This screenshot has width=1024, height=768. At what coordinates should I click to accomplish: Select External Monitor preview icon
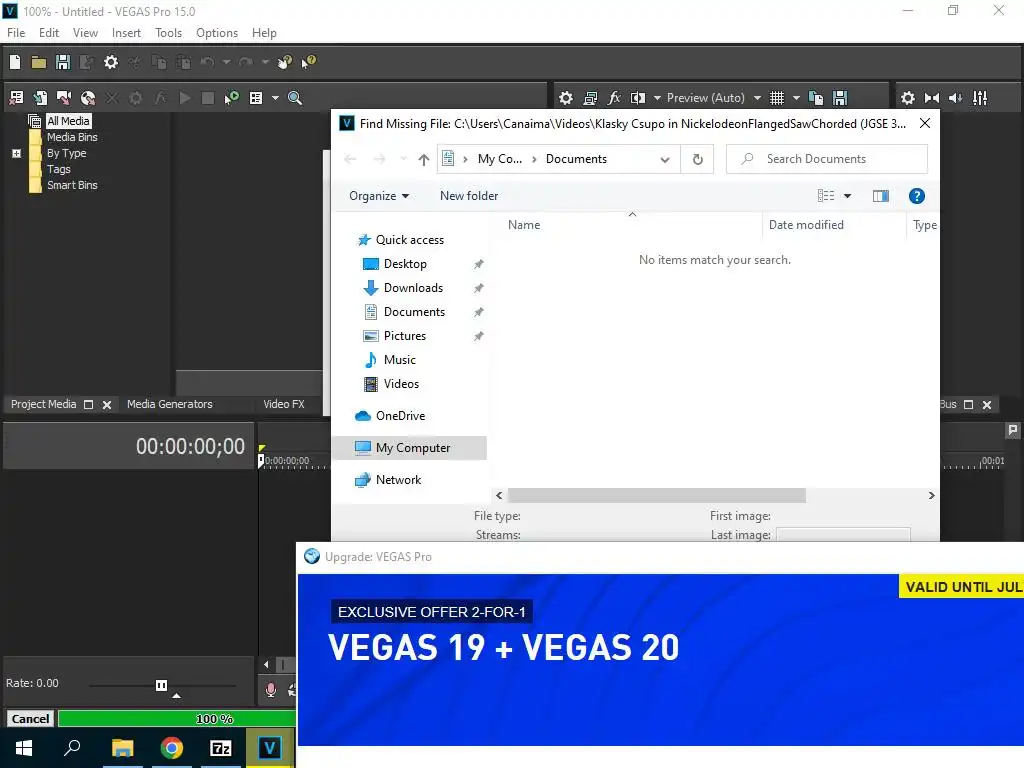point(590,98)
